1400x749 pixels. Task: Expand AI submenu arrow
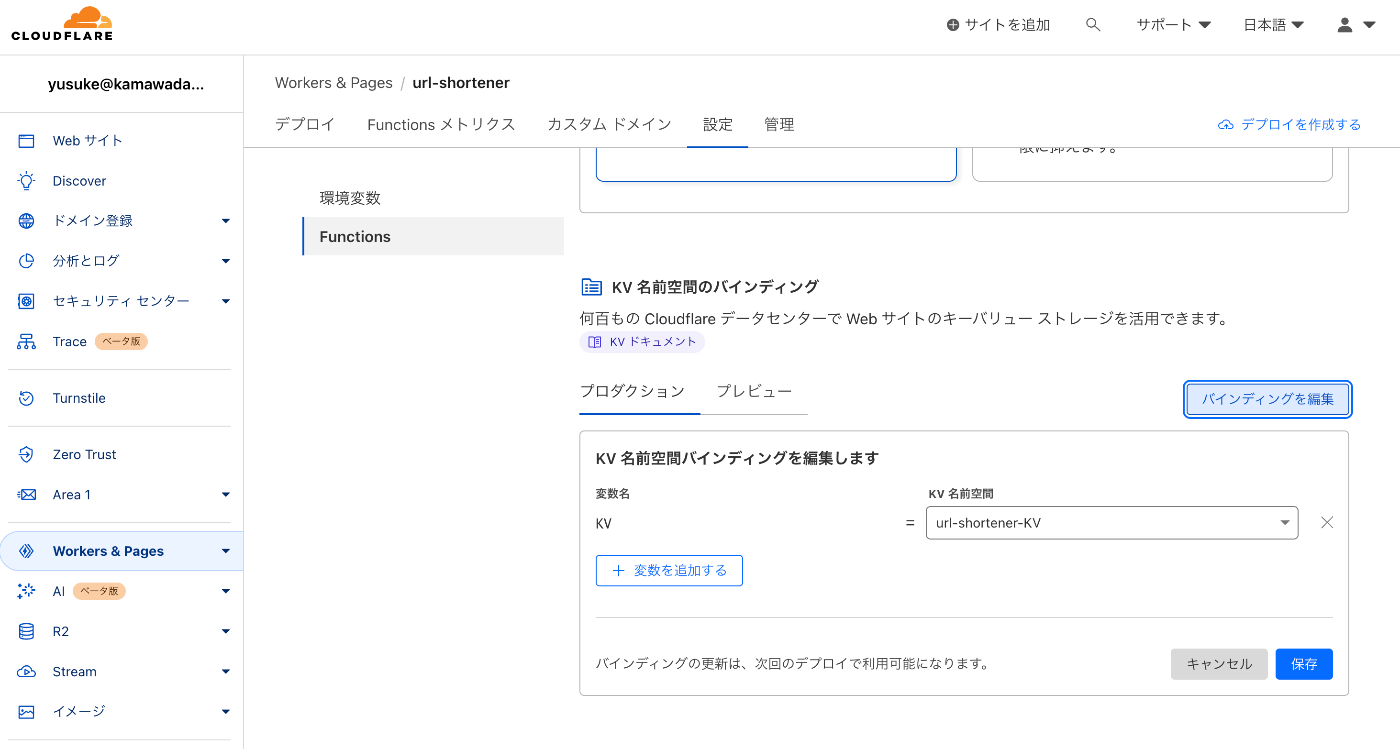click(x=225, y=591)
